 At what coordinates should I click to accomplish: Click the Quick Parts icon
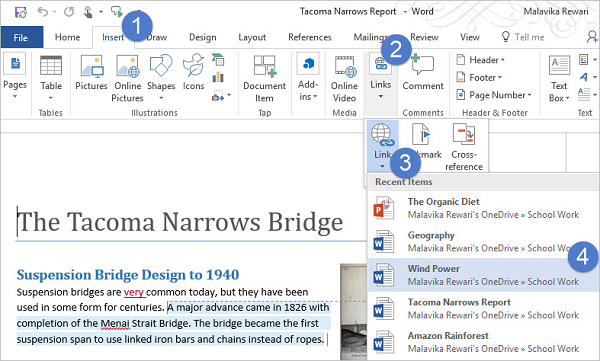click(584, 60)
